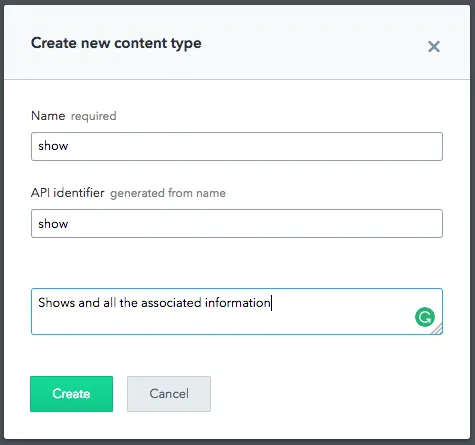Click the blank space between API field and description
475x445 pixels.
(x=237, y=263)
